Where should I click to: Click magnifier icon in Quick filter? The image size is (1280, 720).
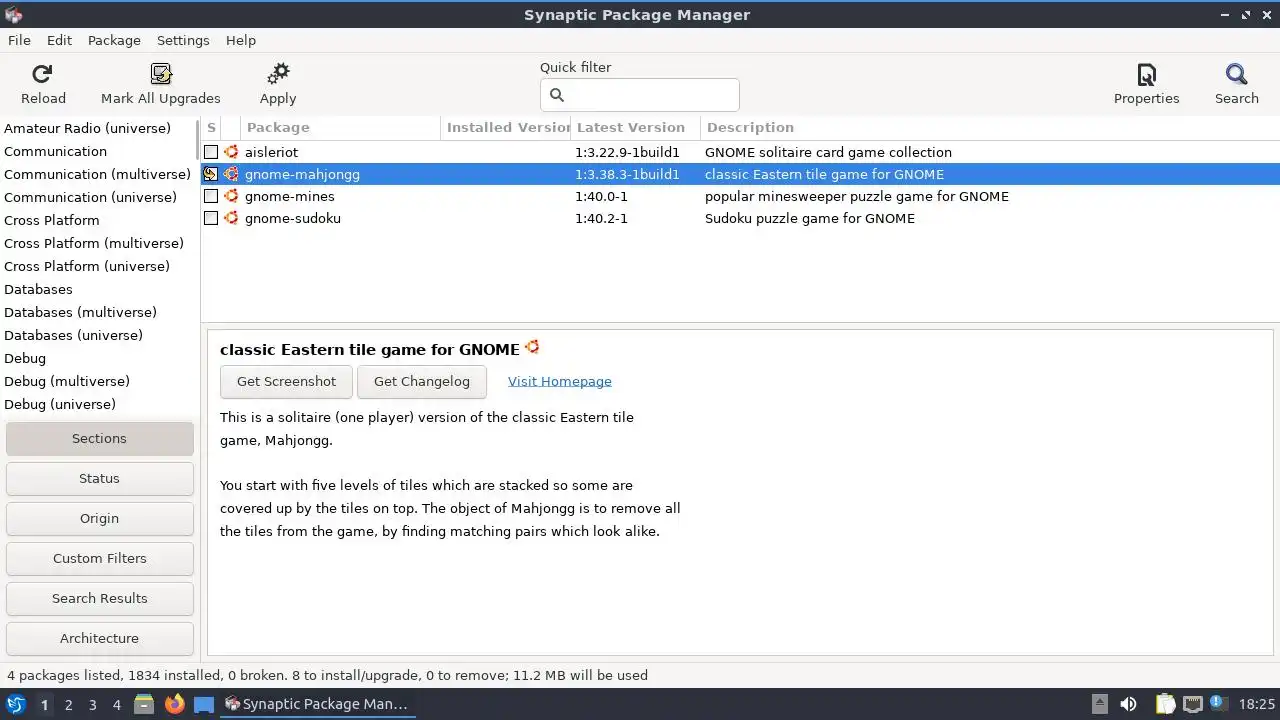(x=557, y=95)
